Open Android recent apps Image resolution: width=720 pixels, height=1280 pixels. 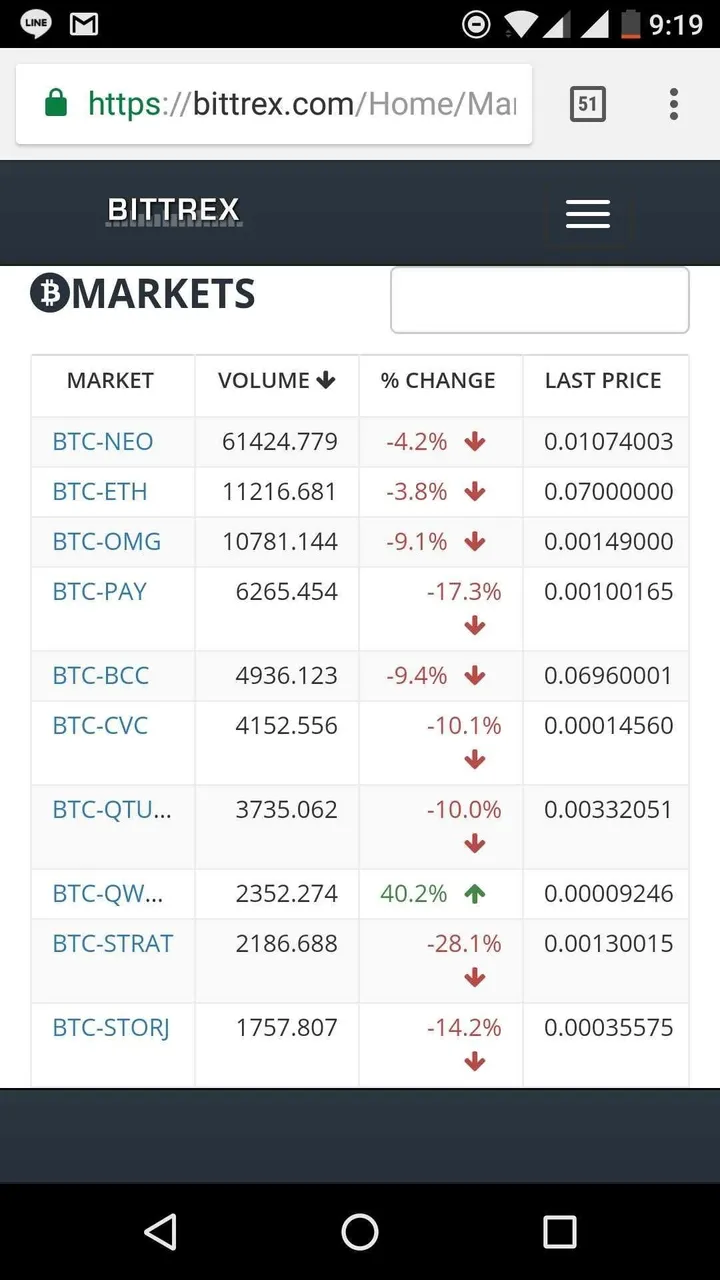(560, 1232)
